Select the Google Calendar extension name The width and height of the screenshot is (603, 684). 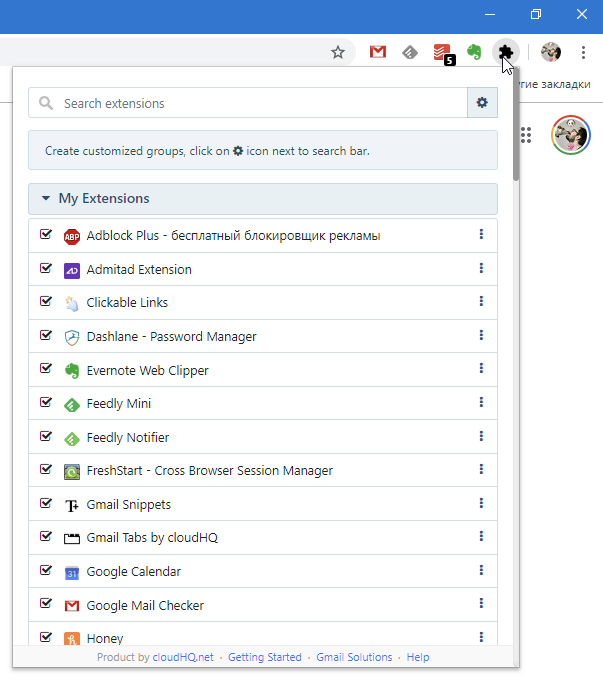click(134, 572)
